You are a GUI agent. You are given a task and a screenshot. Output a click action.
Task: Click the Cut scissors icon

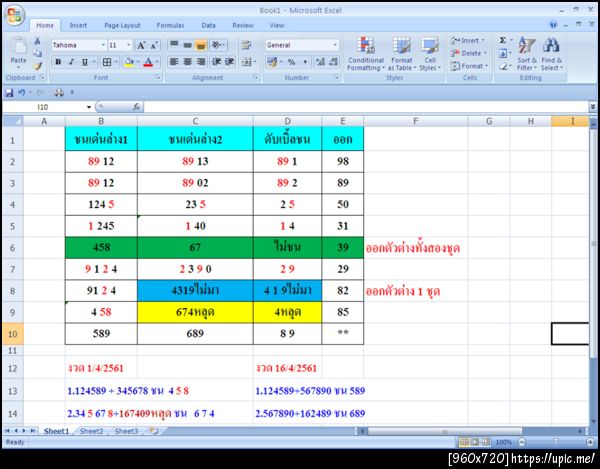coord(38,41)
